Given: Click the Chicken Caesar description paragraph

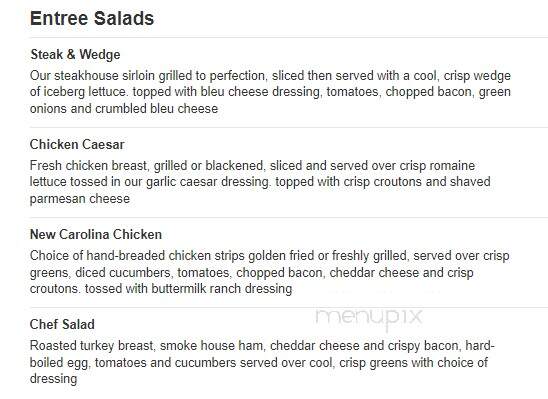Looking at the screenshot, I should pyautogui.click(x=260, y=182).
